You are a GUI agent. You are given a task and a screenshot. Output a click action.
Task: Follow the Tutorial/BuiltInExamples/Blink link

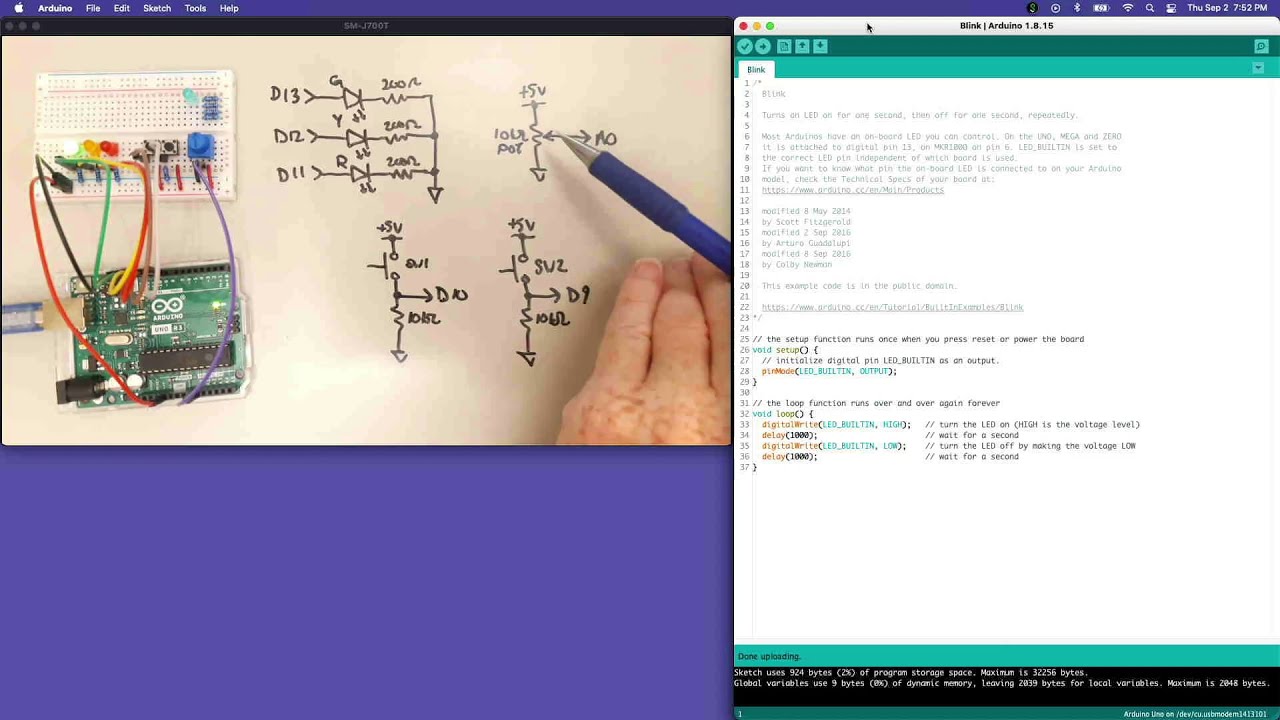(892, 307)
